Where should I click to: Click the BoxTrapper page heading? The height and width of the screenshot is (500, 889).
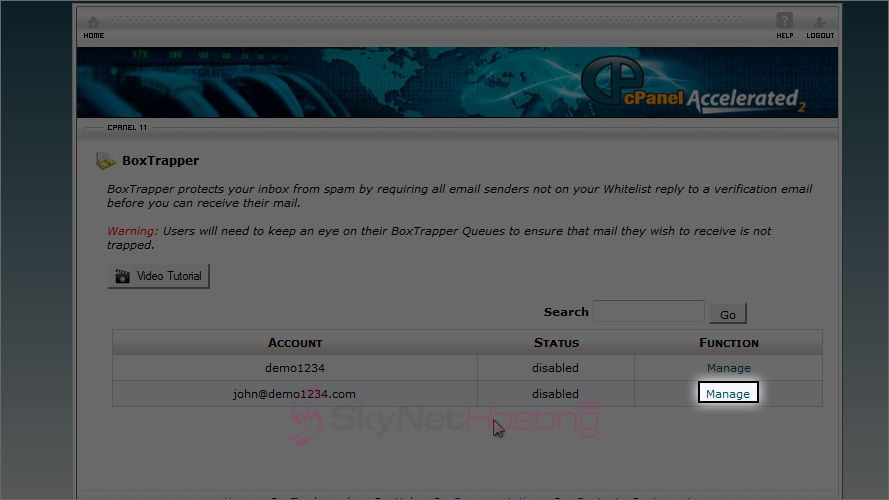point(160,160)
